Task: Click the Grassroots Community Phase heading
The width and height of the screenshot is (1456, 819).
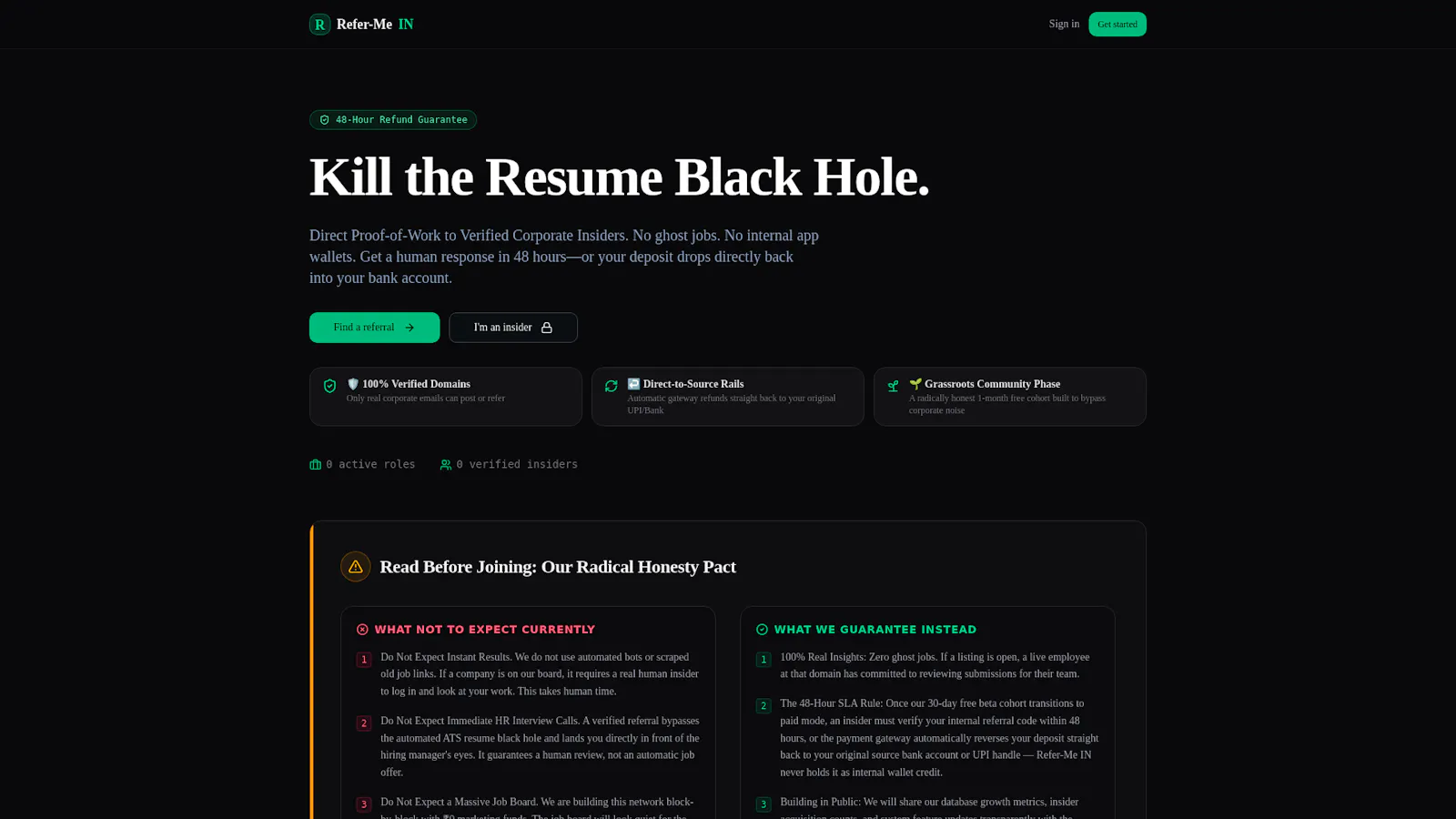Action: (x=985, y=384)
